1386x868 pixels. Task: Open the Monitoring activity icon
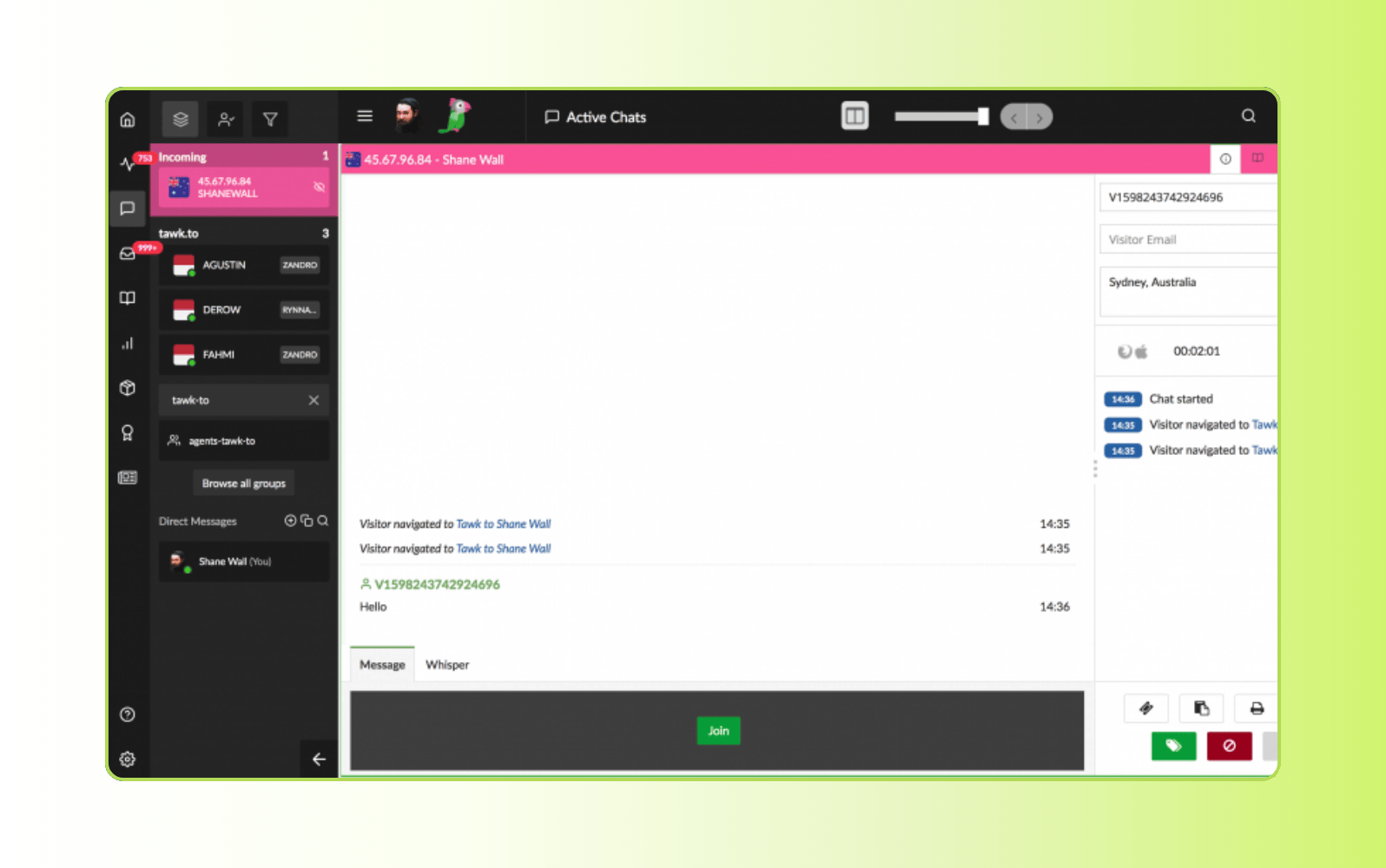(x=127, y=163)
